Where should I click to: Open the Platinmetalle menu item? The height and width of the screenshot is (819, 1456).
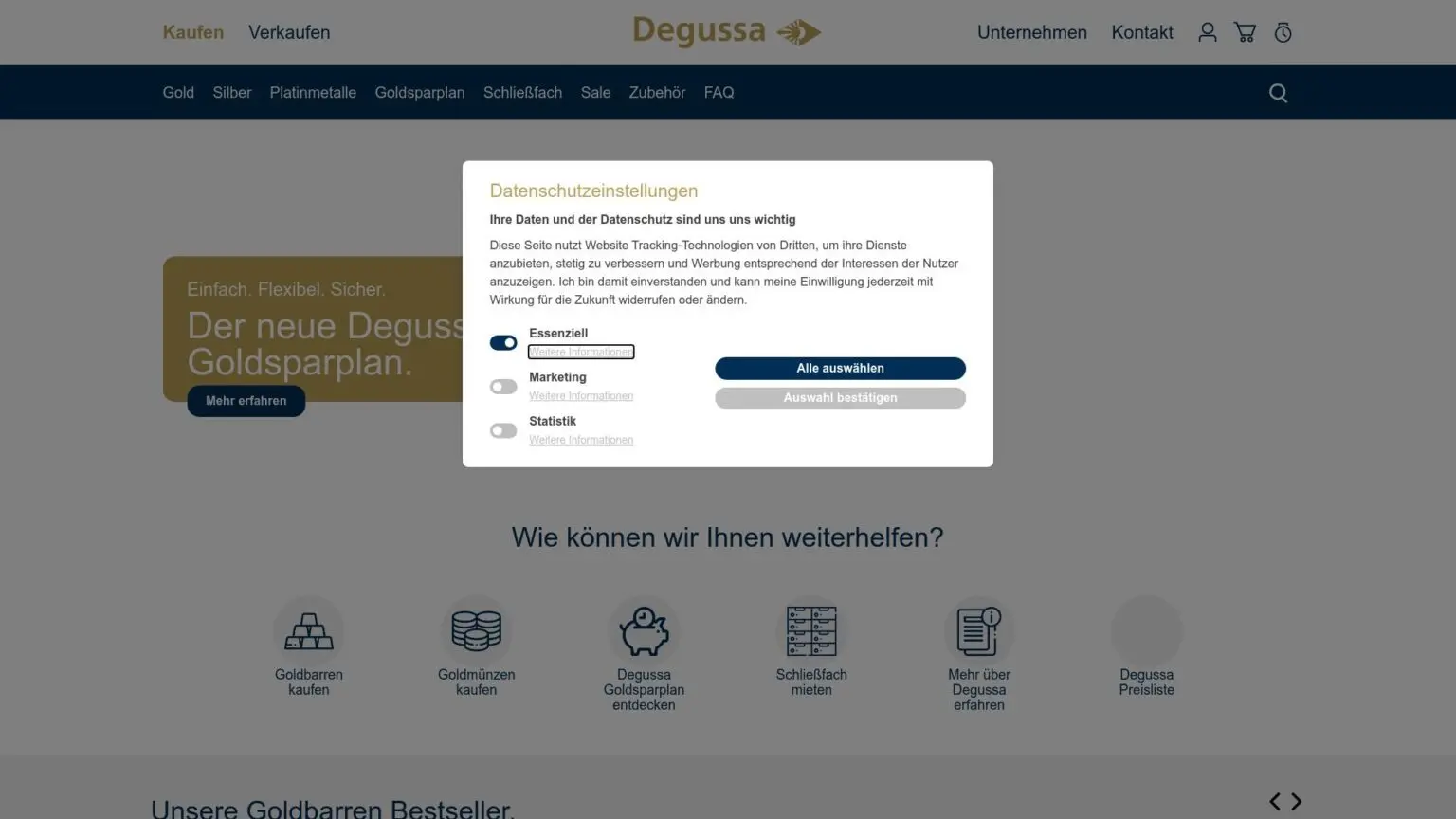tap(313, 93)
